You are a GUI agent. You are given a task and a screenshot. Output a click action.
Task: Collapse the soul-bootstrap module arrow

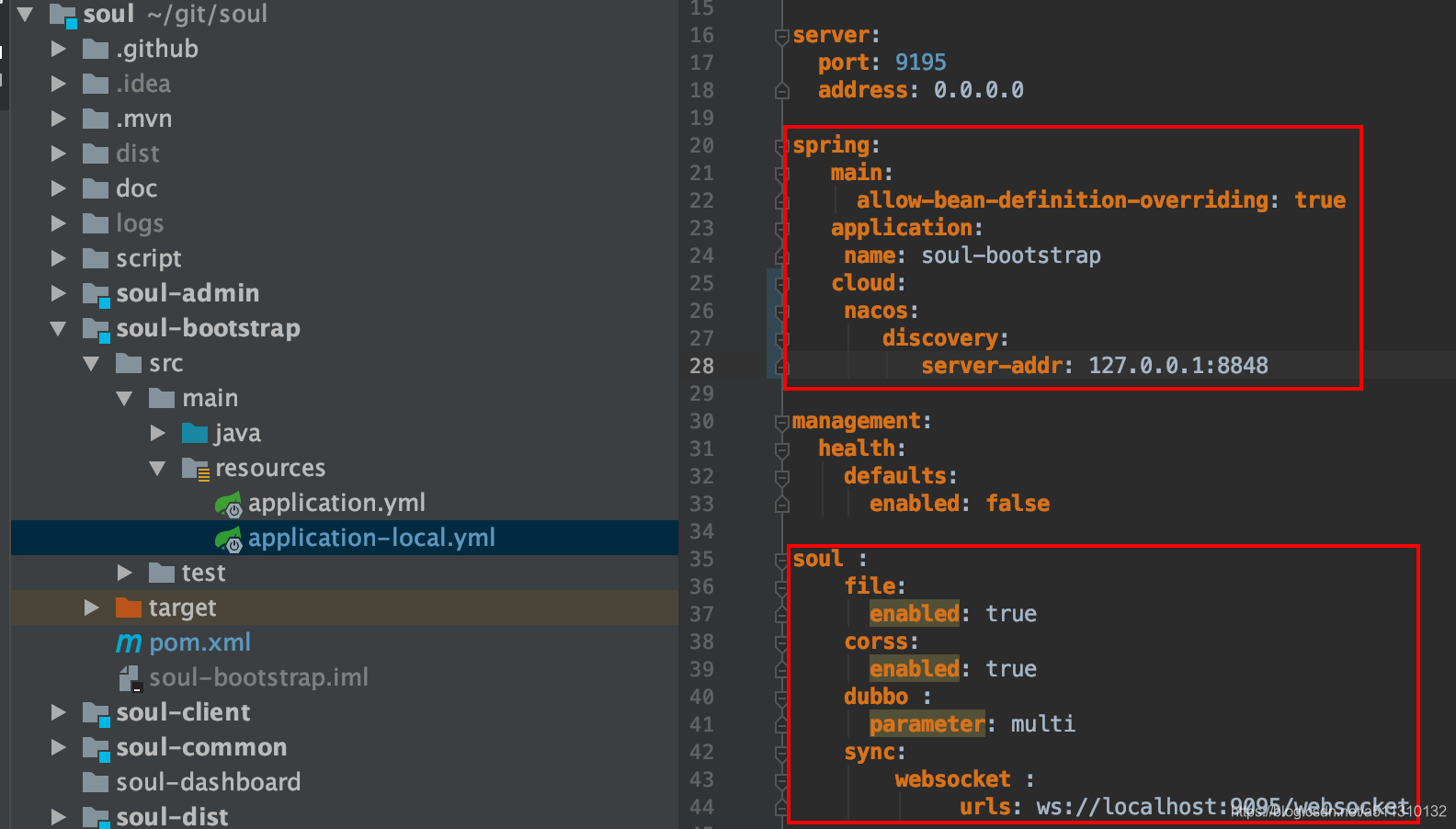[59, 328]
